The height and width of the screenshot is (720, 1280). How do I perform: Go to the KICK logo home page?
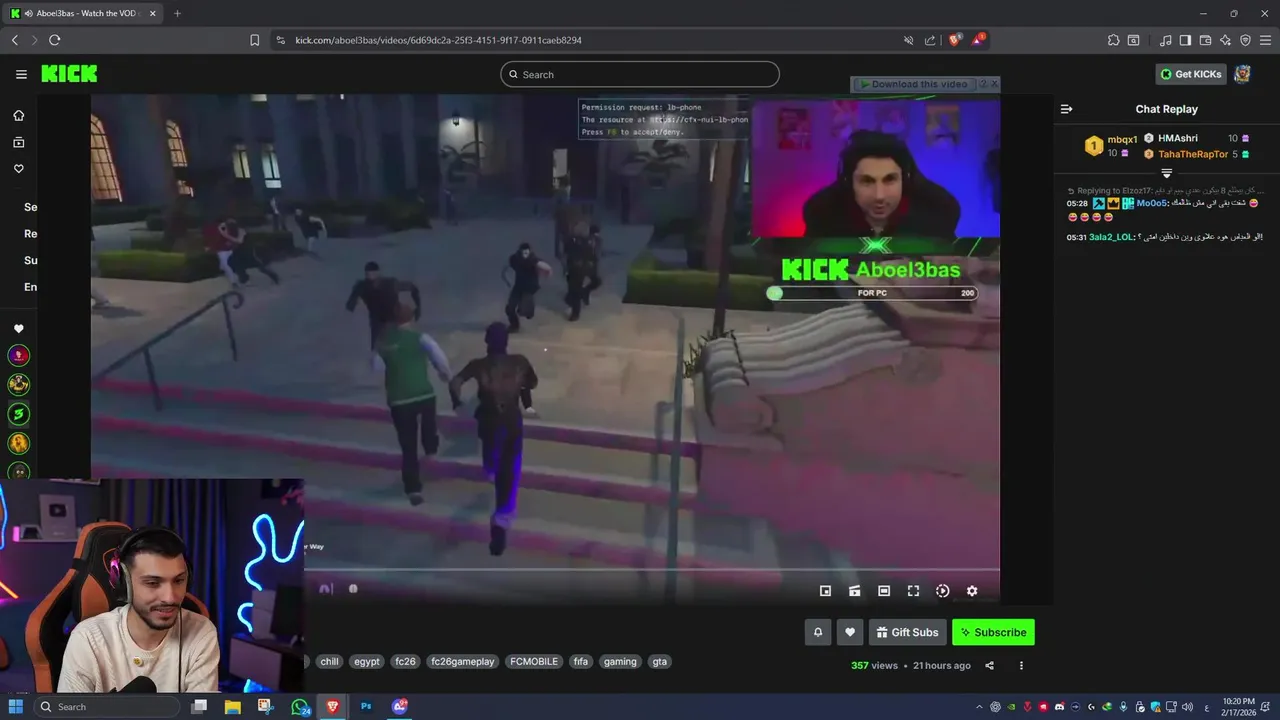69,74
